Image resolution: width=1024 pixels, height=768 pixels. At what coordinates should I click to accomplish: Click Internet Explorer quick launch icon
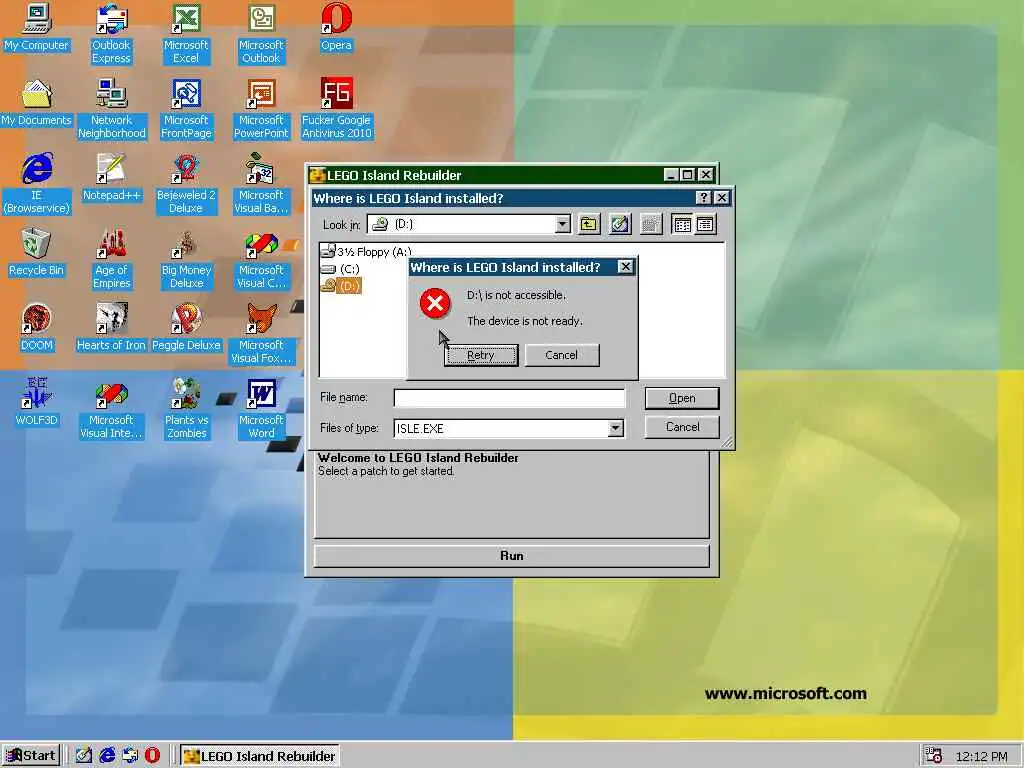(x=107, y=756)
